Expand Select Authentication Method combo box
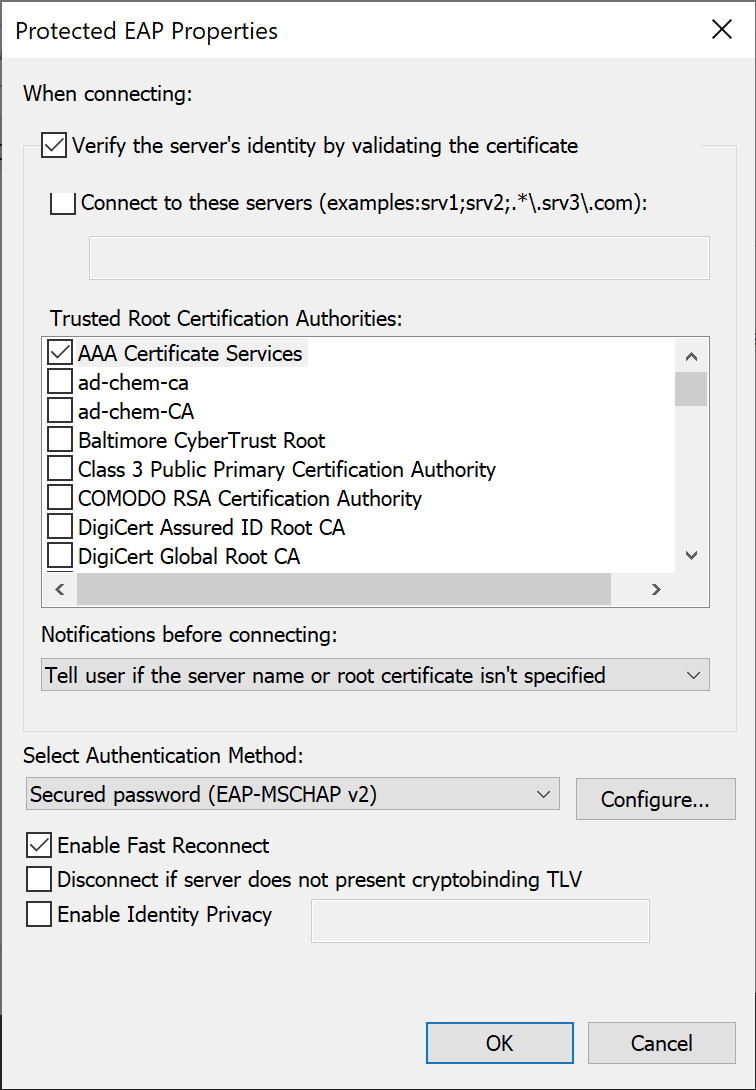This screenshot has height=1090, width=756. [x=293, y=795]
